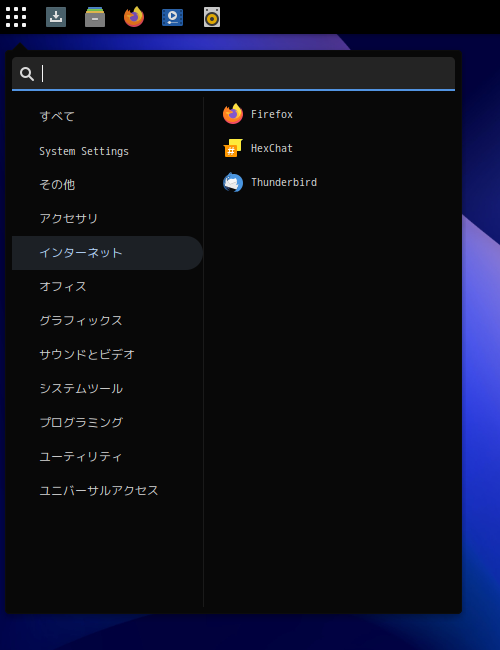This screenshot has height=650, width=500.
Task: Focus the application search field
Action: (x=233, y=74)
